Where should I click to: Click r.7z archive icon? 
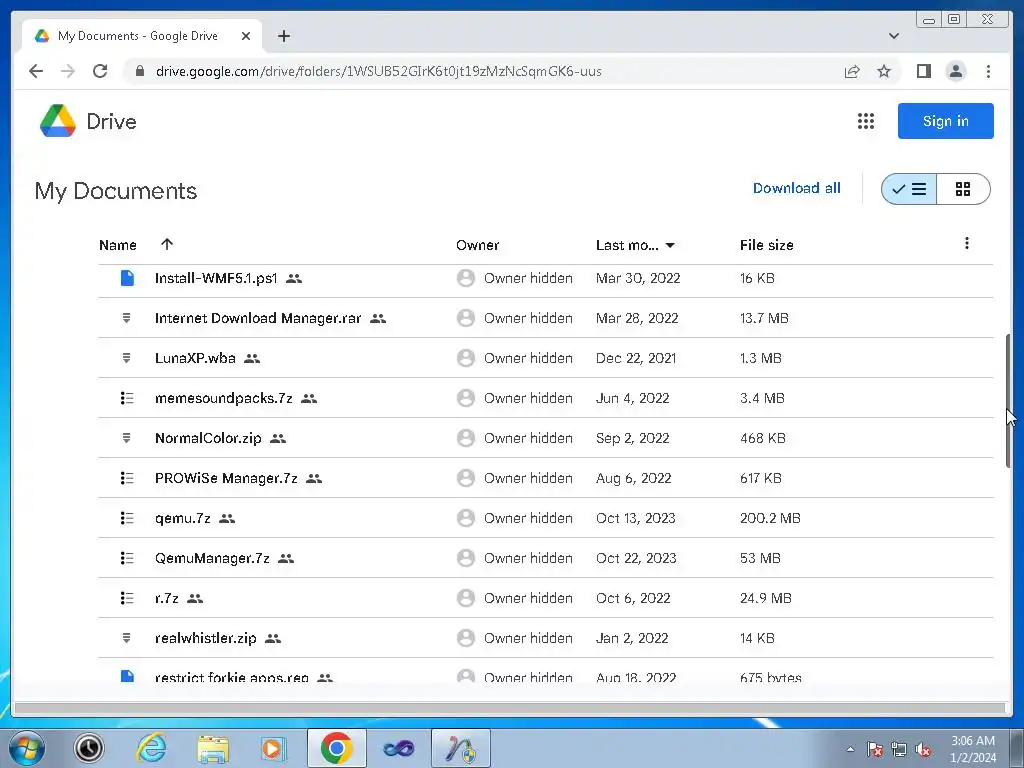click(127, 598)
